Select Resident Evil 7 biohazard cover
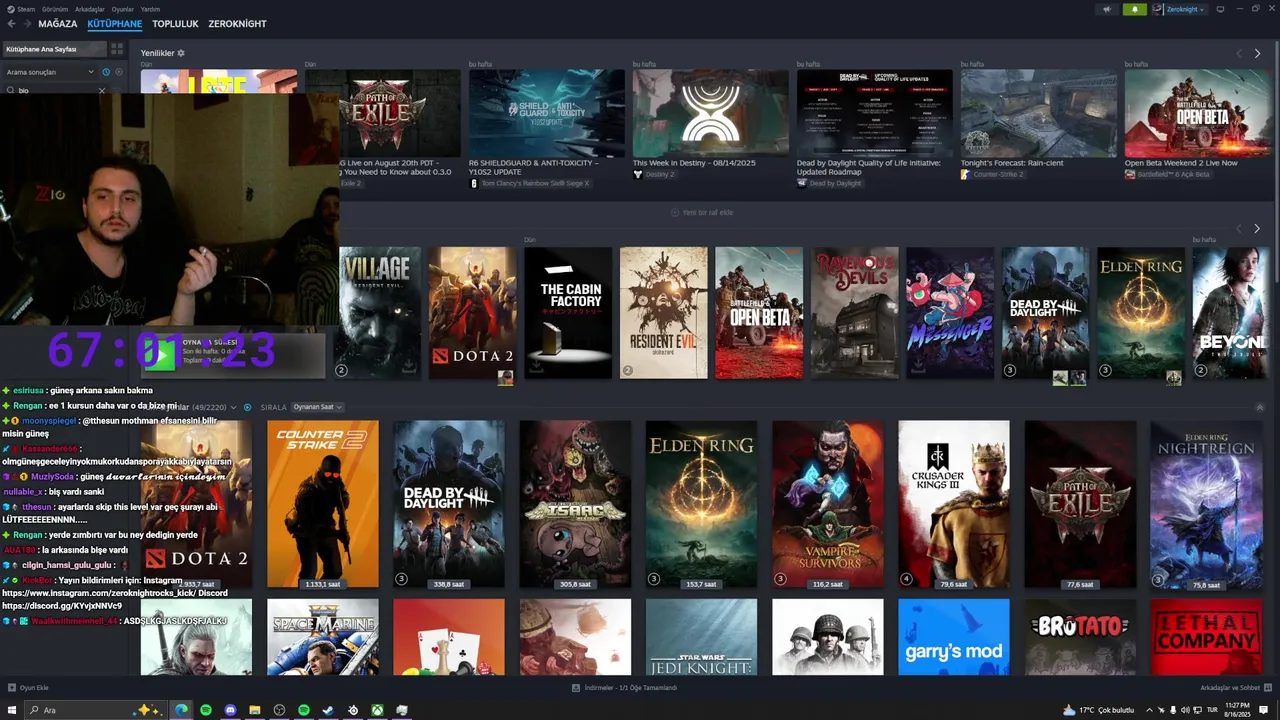 [x=663, y=313]
